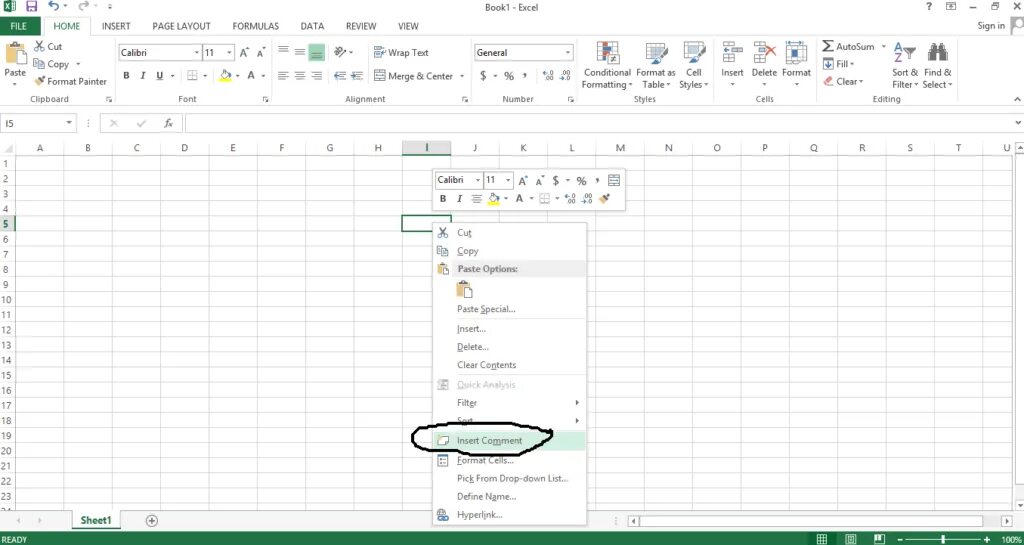
Task: Toggle Bold in the ribbon Font group
Action: point(126,76)
